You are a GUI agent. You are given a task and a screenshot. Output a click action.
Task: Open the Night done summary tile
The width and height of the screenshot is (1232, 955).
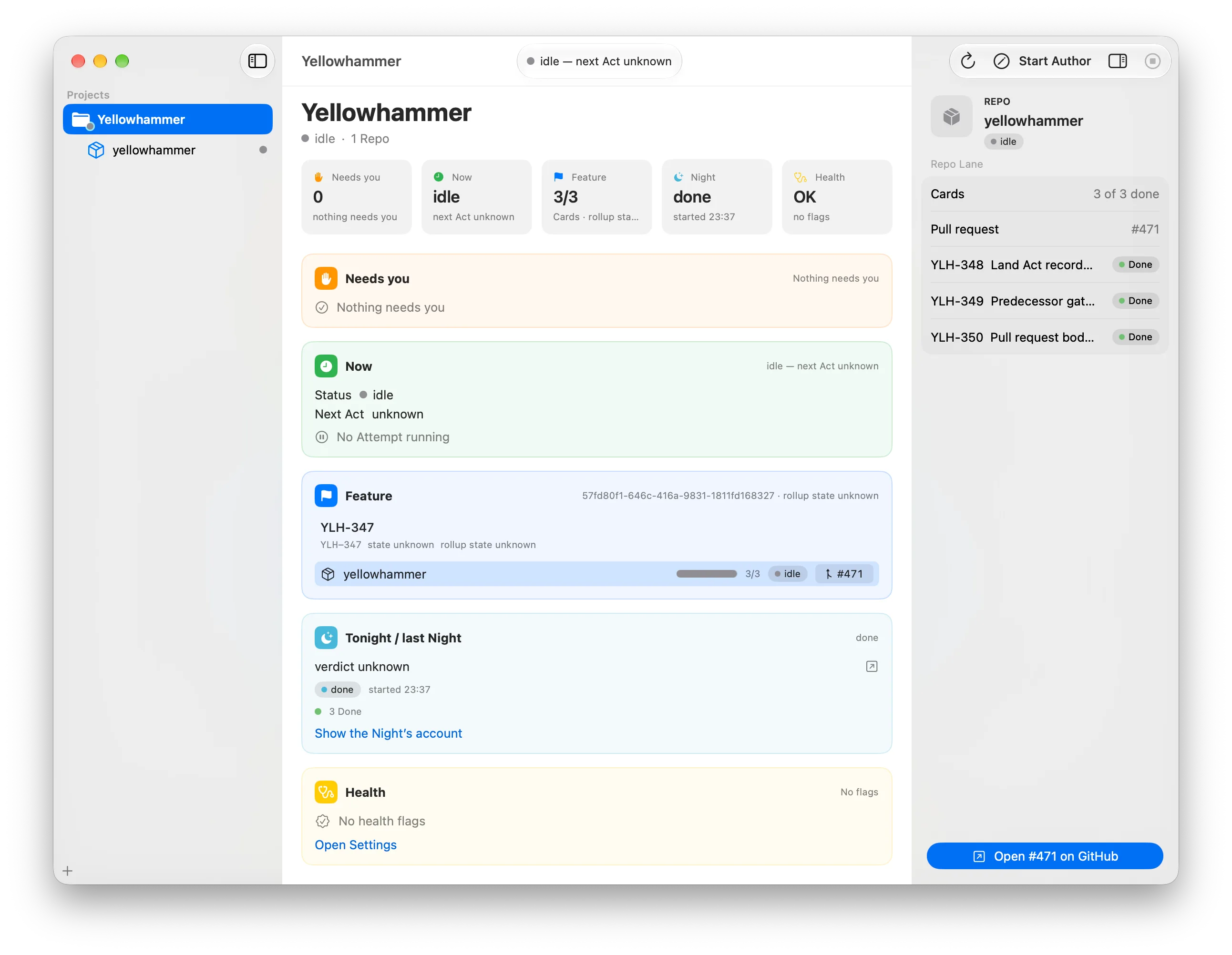tap(717, 197)
